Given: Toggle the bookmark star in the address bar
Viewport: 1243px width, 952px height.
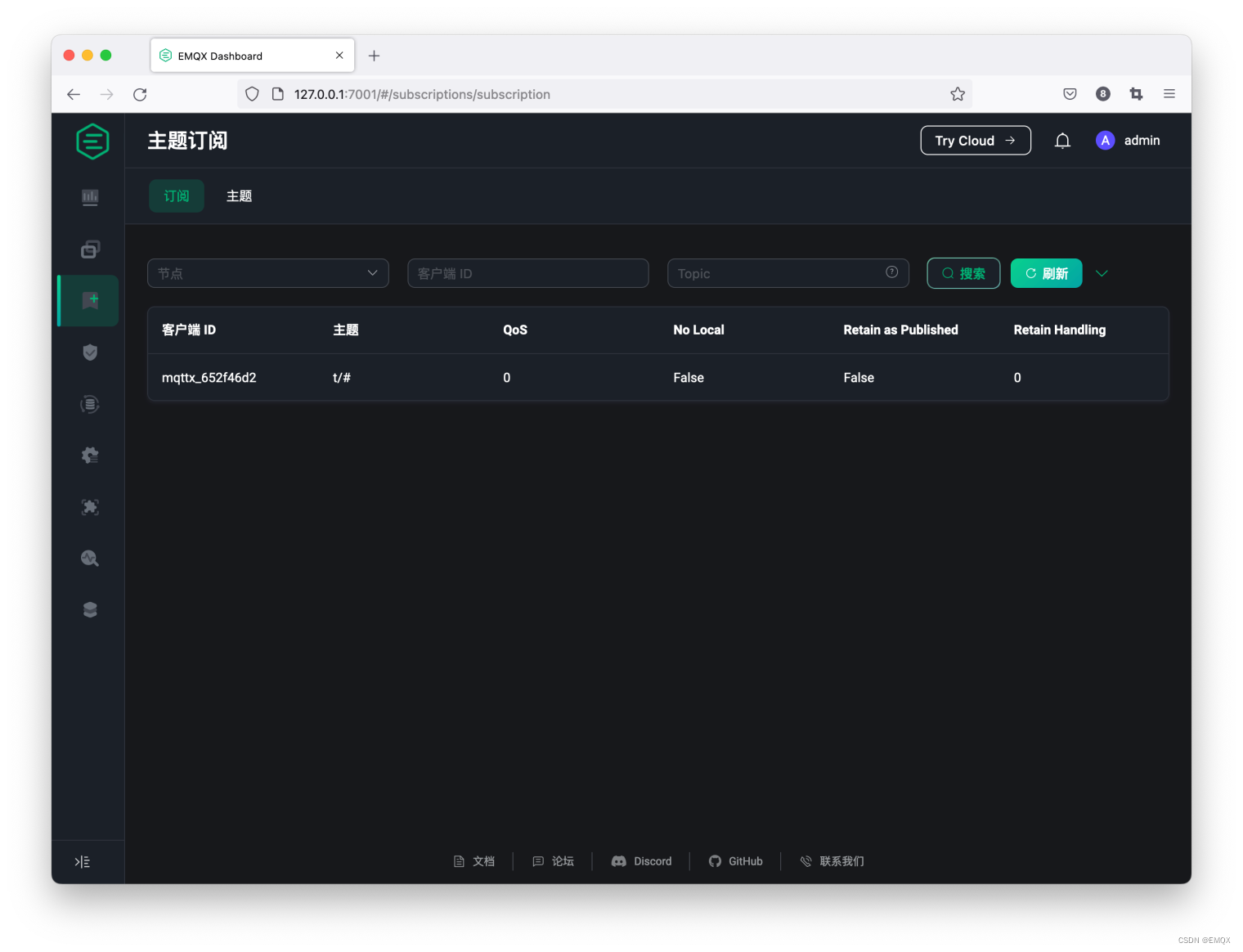Looking at the screenshot, I should tap(958, 94).
